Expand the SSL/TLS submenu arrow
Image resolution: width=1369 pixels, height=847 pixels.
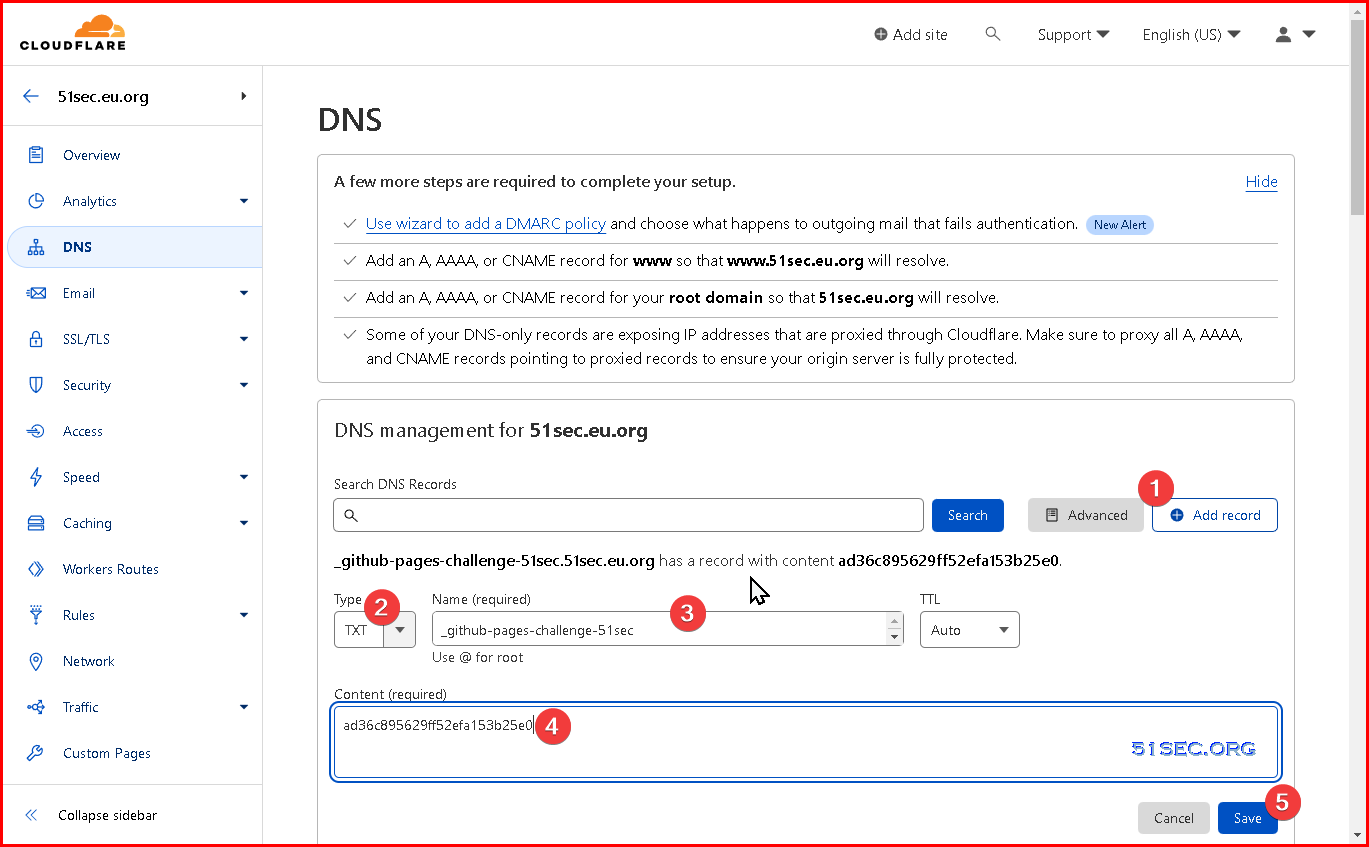244,339
